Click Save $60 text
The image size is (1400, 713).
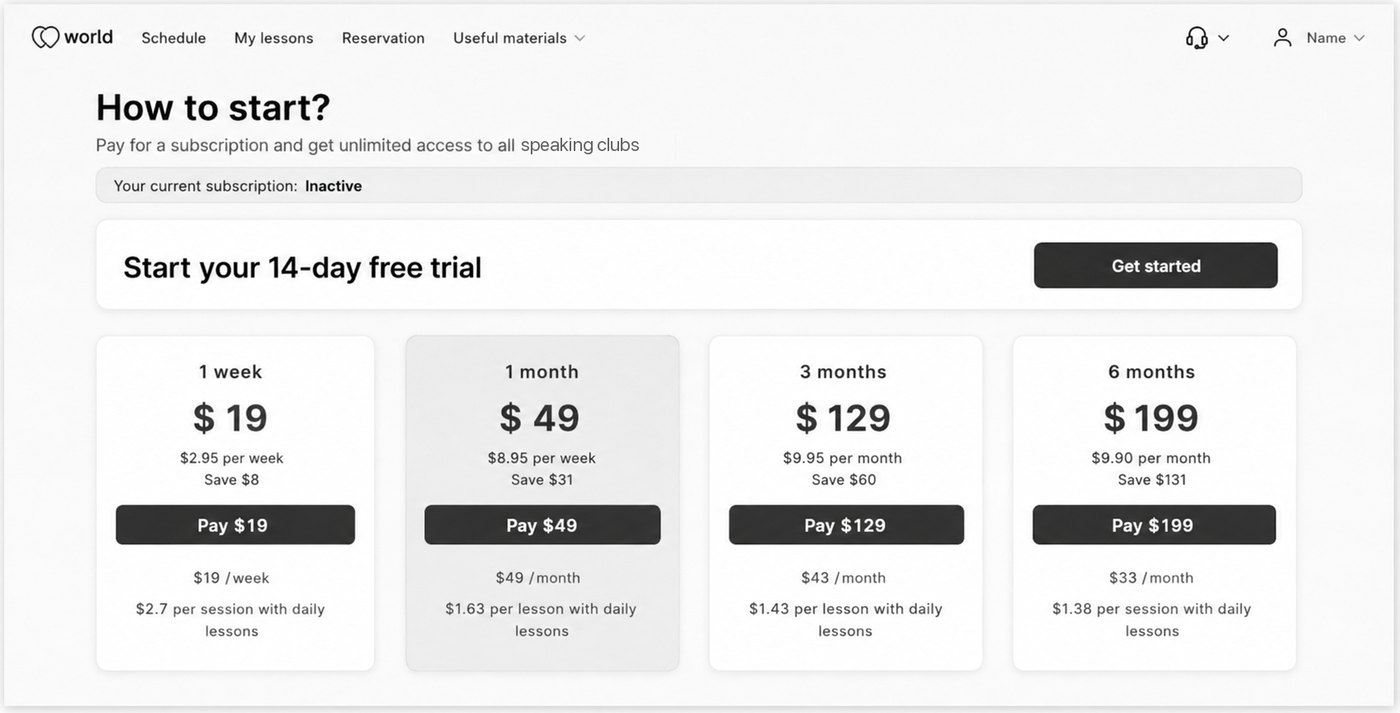tap(844, 480)
